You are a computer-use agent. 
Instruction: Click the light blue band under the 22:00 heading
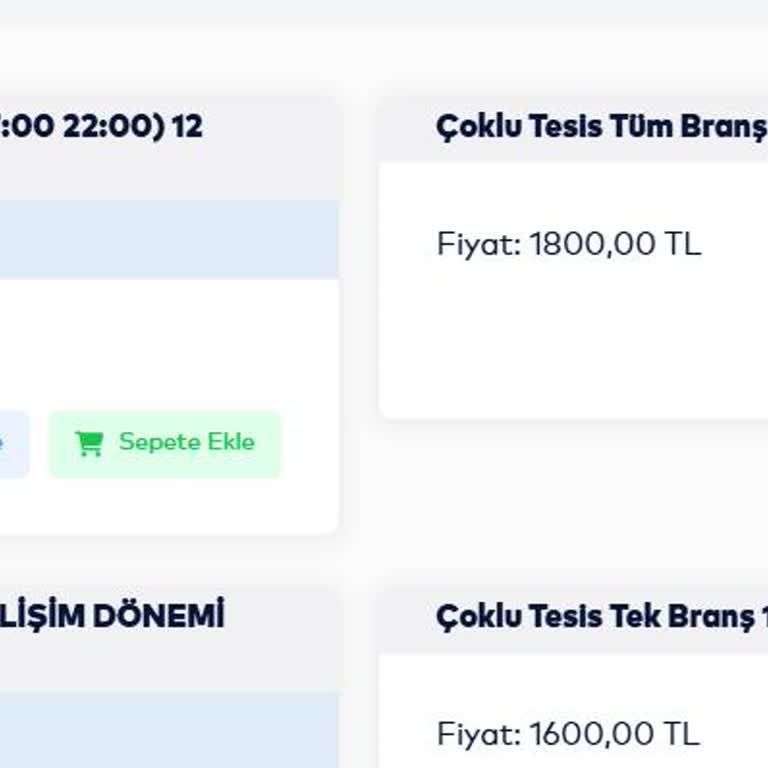168,240
